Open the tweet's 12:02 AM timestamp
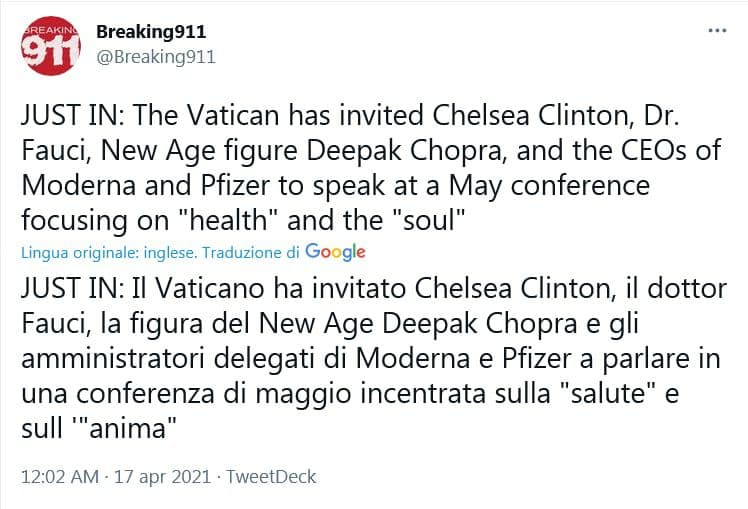This screenshot has height=509, width=748. (x=59, y=477)
